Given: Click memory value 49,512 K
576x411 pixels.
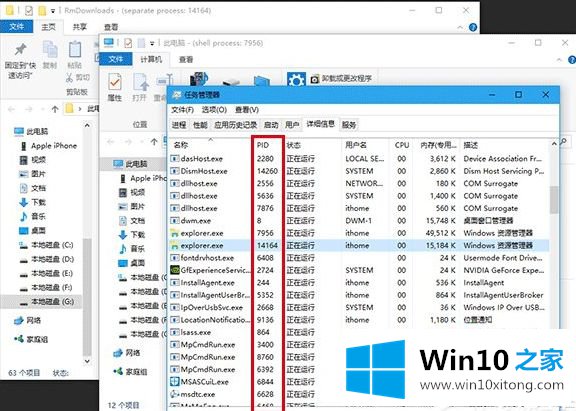Looking at the screenshot, I should (441, 233).
